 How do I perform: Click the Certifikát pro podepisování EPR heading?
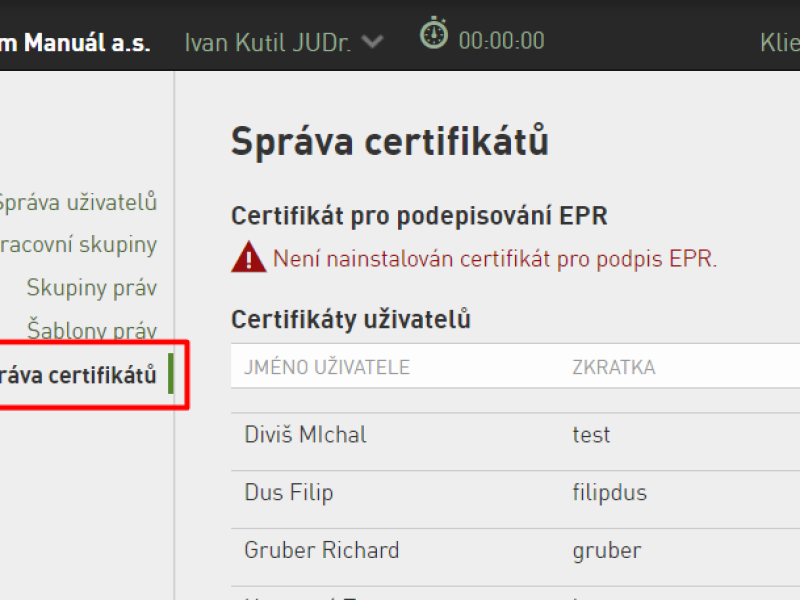point(419,216)
